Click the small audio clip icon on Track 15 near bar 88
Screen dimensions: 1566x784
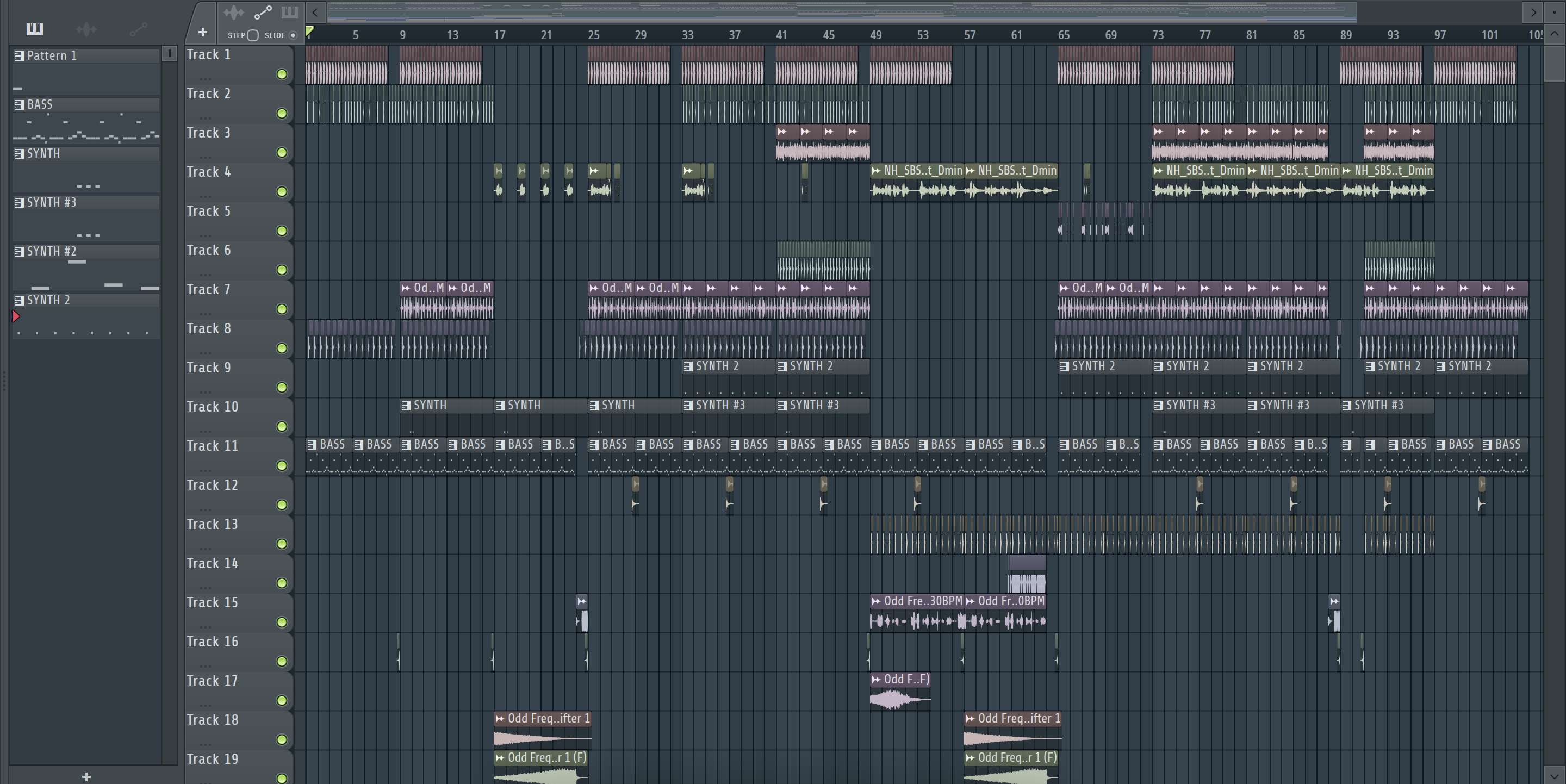1334,601
